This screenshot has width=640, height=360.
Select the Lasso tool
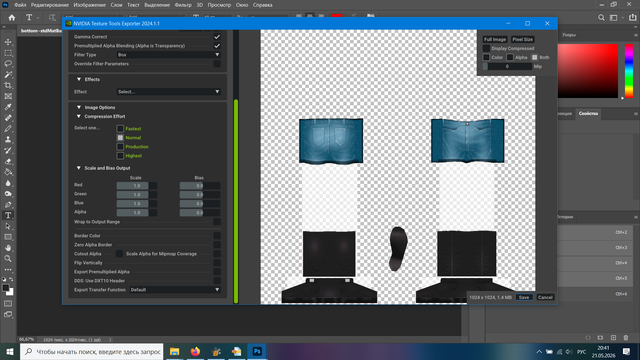(x=8, y=64)
